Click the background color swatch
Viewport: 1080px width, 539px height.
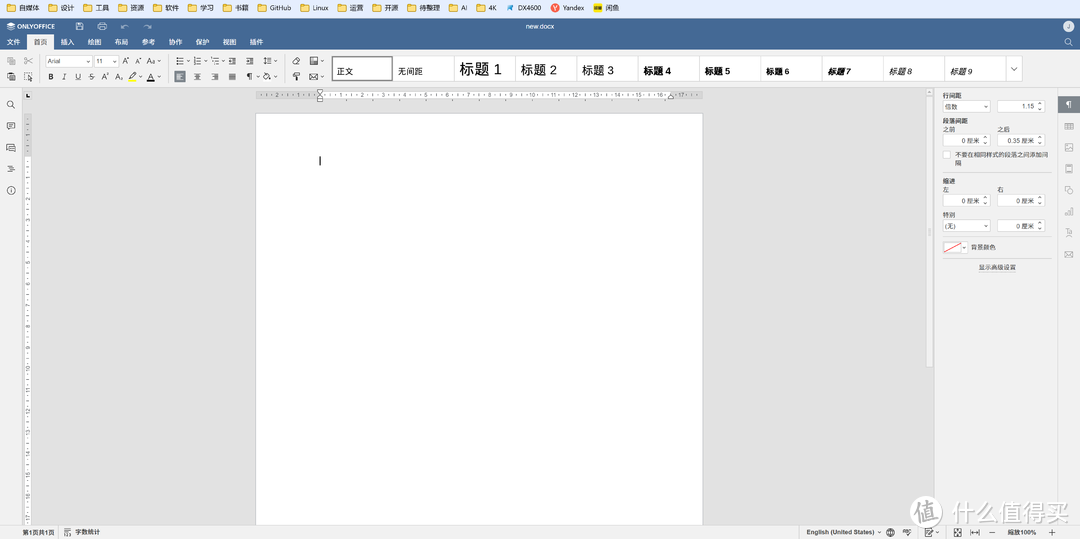click(x=952, y=247)
